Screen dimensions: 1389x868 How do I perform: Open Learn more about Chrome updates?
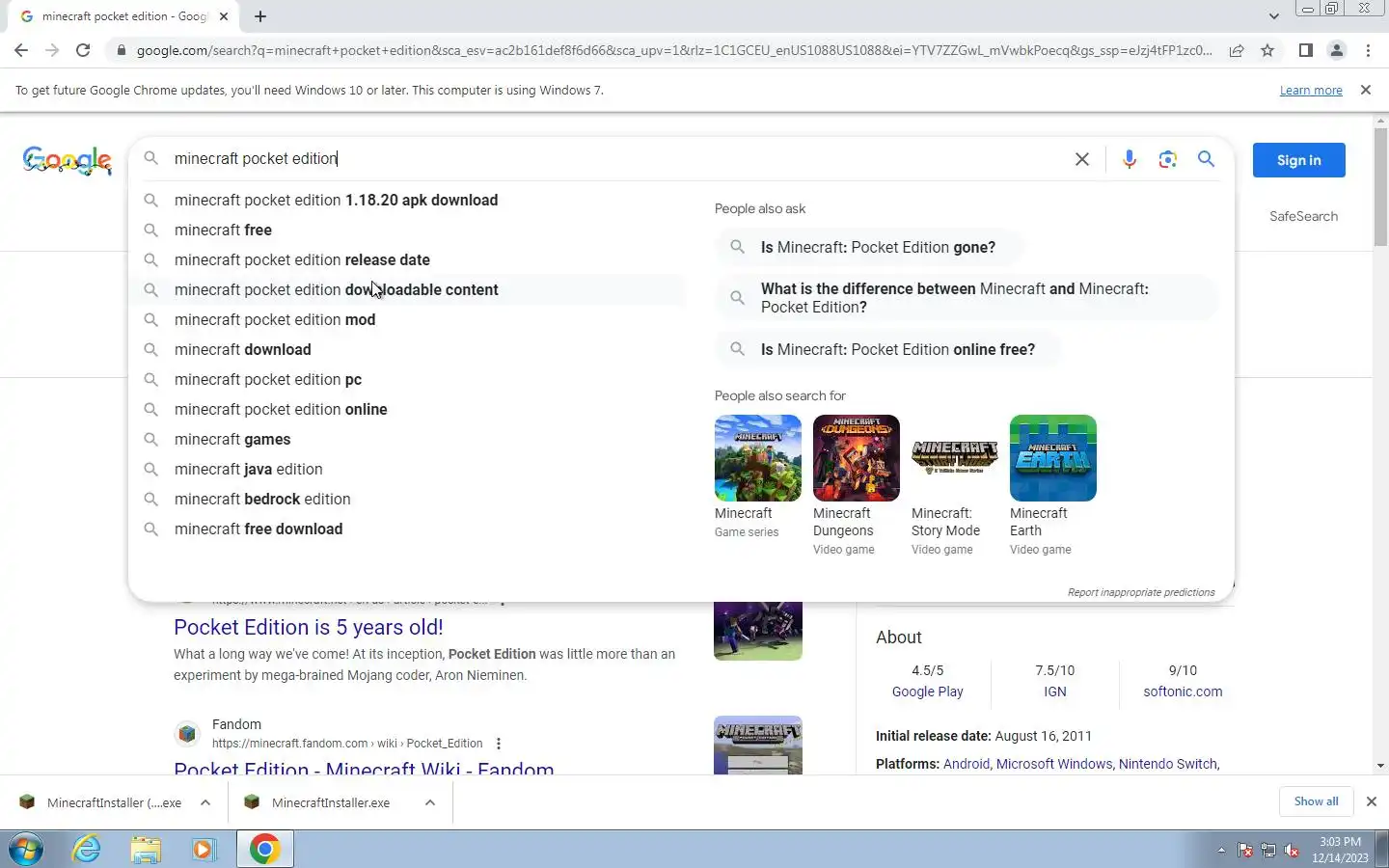[1311, 90]
